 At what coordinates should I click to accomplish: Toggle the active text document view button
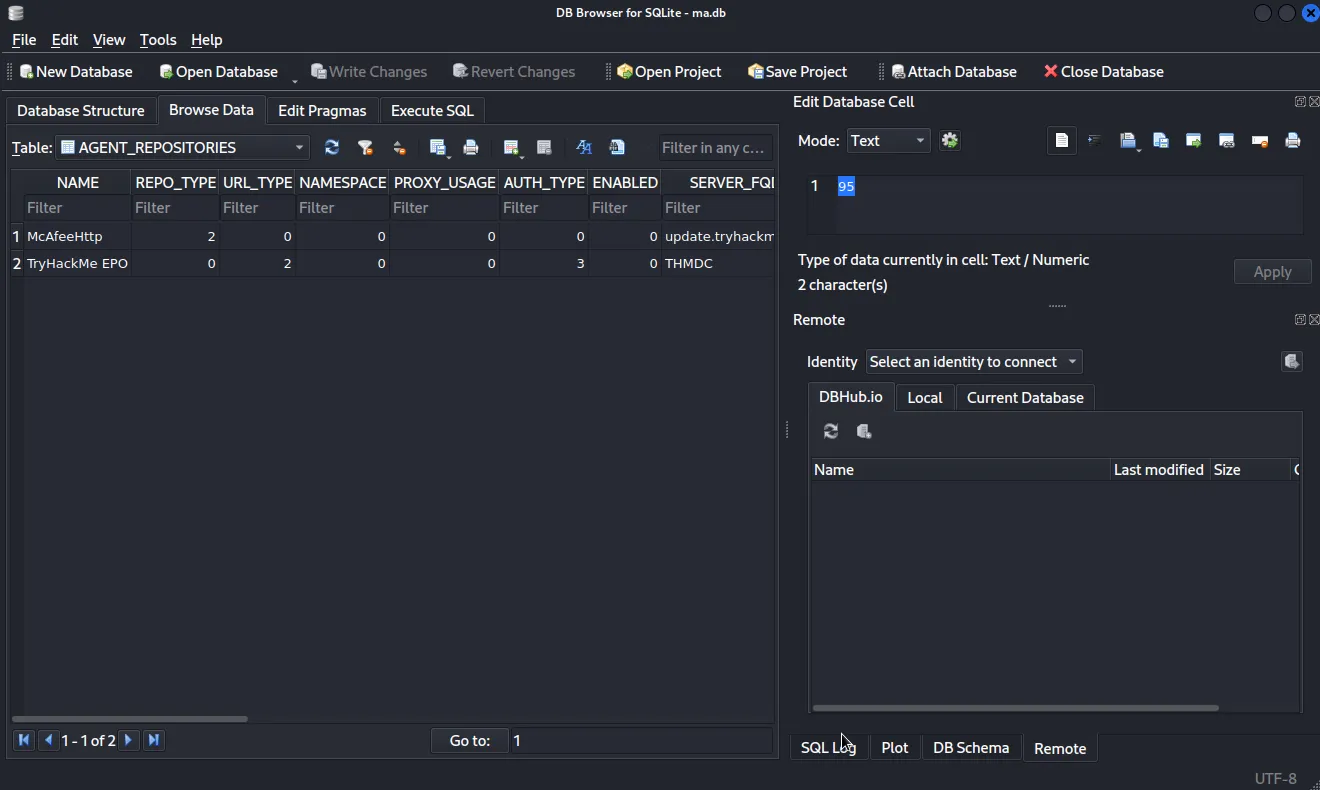[1062, 141]
